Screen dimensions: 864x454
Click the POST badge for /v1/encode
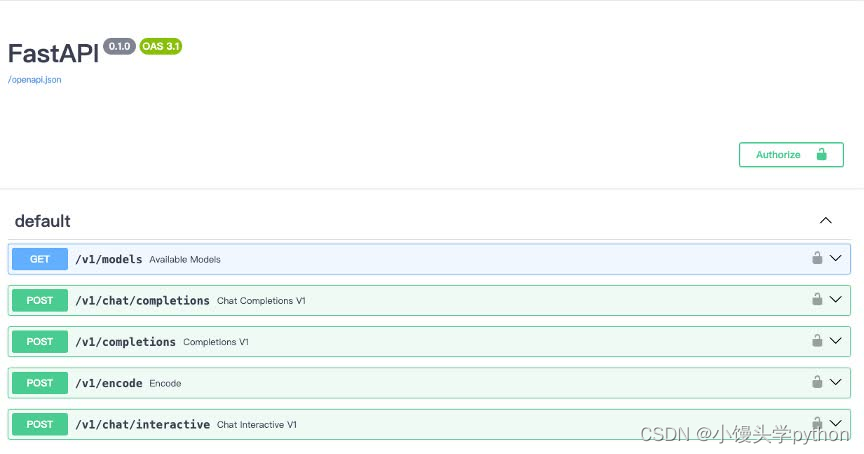coord(40,383)
